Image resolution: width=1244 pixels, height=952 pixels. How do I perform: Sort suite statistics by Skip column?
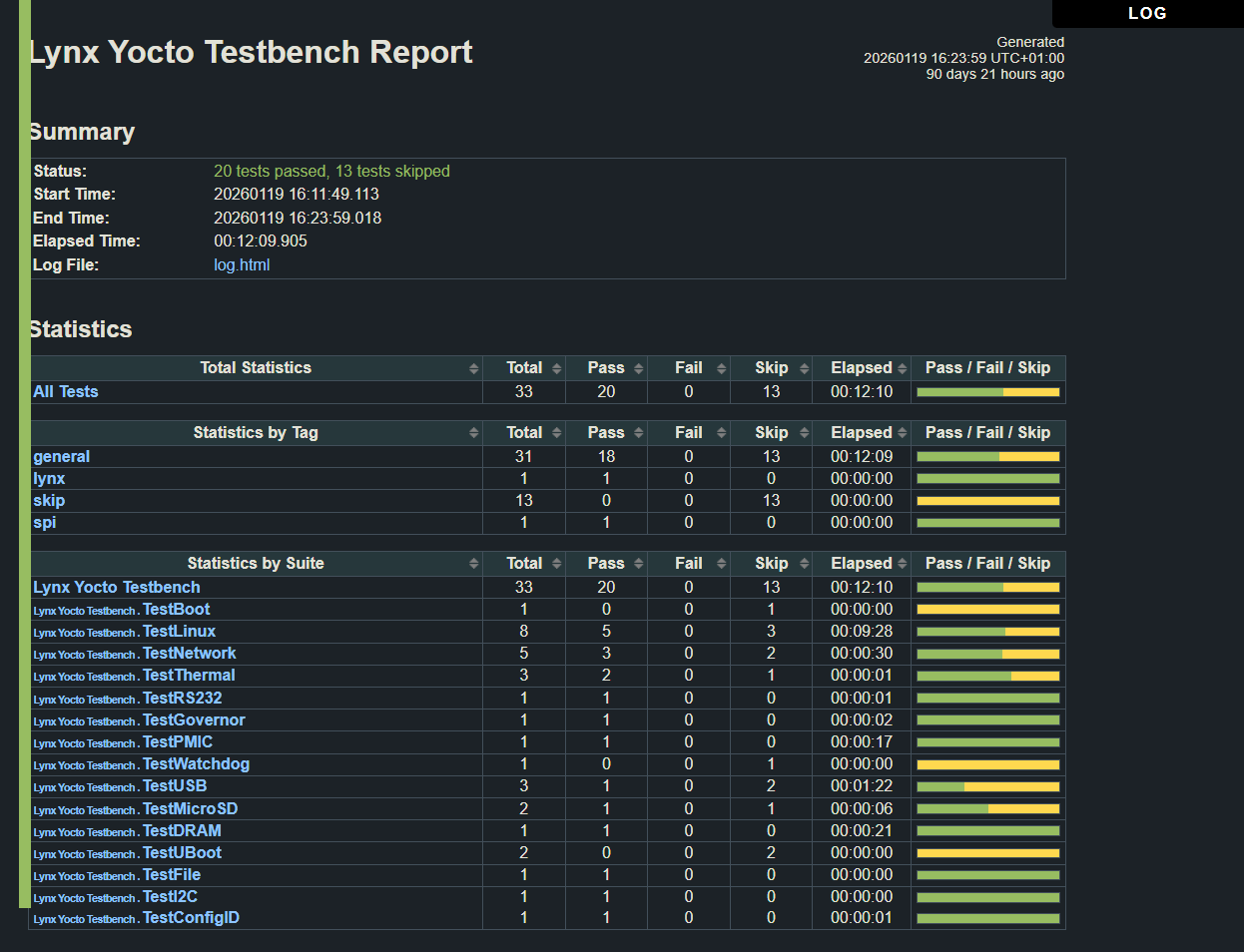tap(804, 564)
